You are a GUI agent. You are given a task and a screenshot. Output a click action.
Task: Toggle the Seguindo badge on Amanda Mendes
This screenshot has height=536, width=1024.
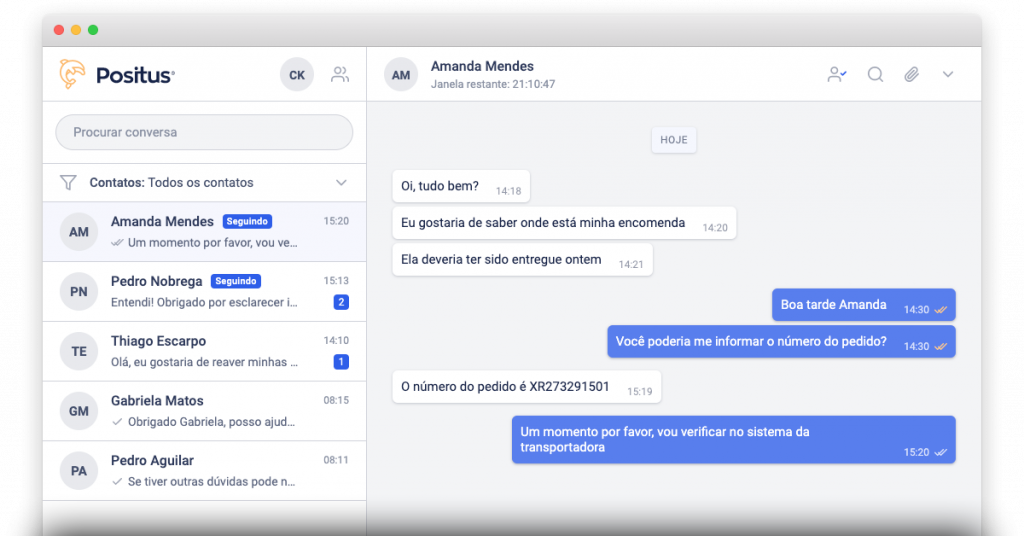coord(247,221)
